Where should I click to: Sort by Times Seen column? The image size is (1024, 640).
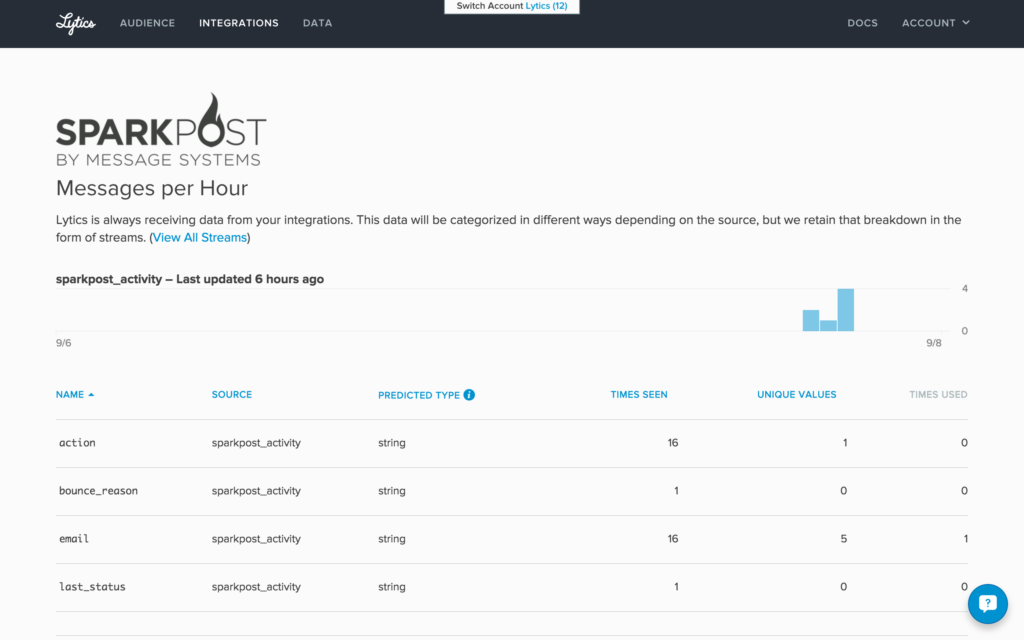639,394
